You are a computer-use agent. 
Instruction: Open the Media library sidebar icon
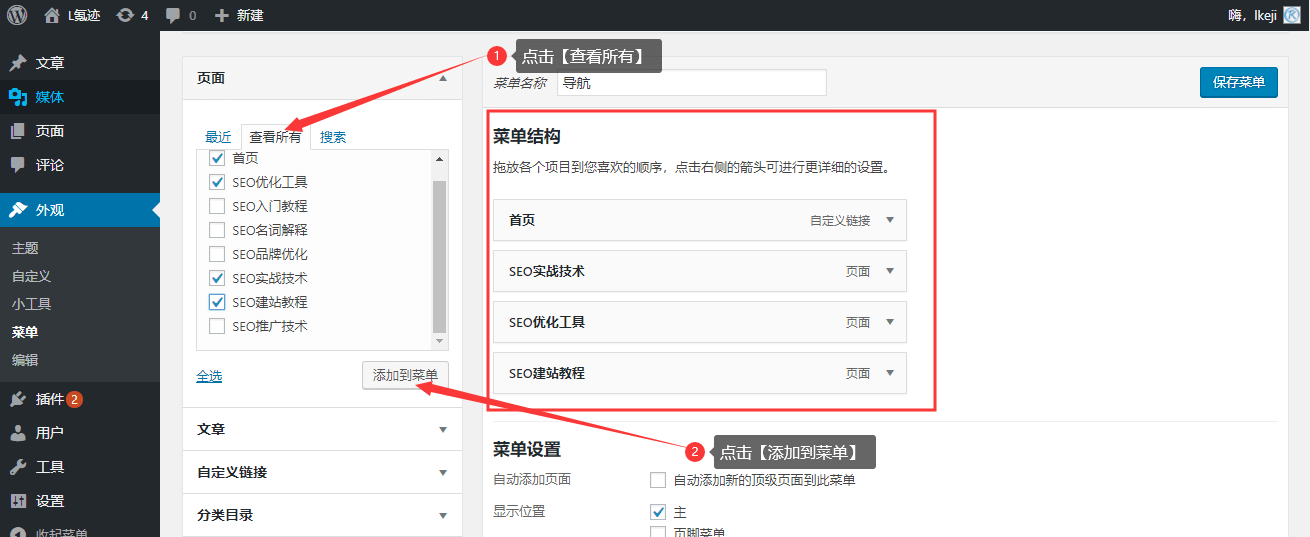pos(18,97)
